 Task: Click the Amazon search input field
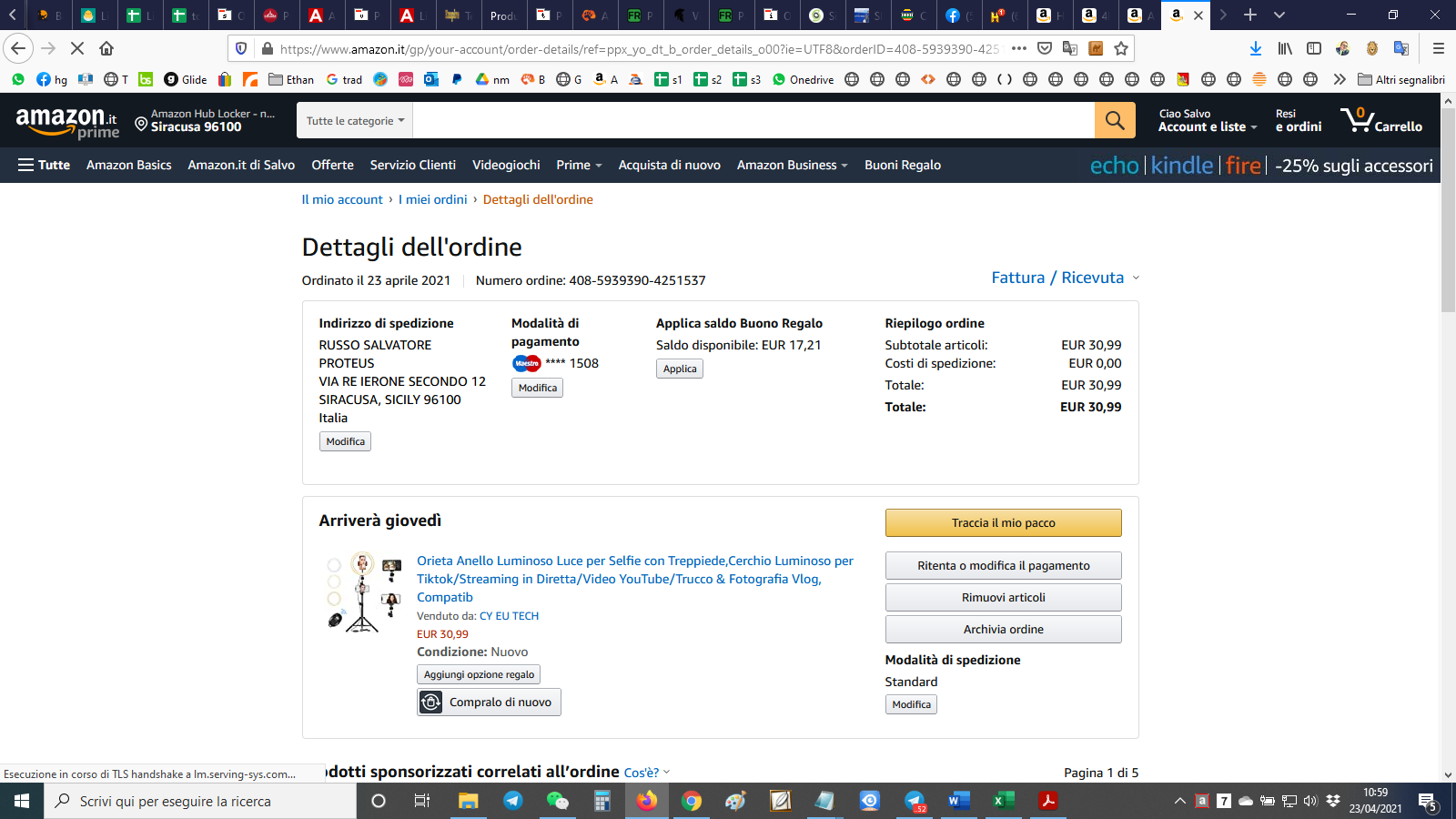(753, 120)
